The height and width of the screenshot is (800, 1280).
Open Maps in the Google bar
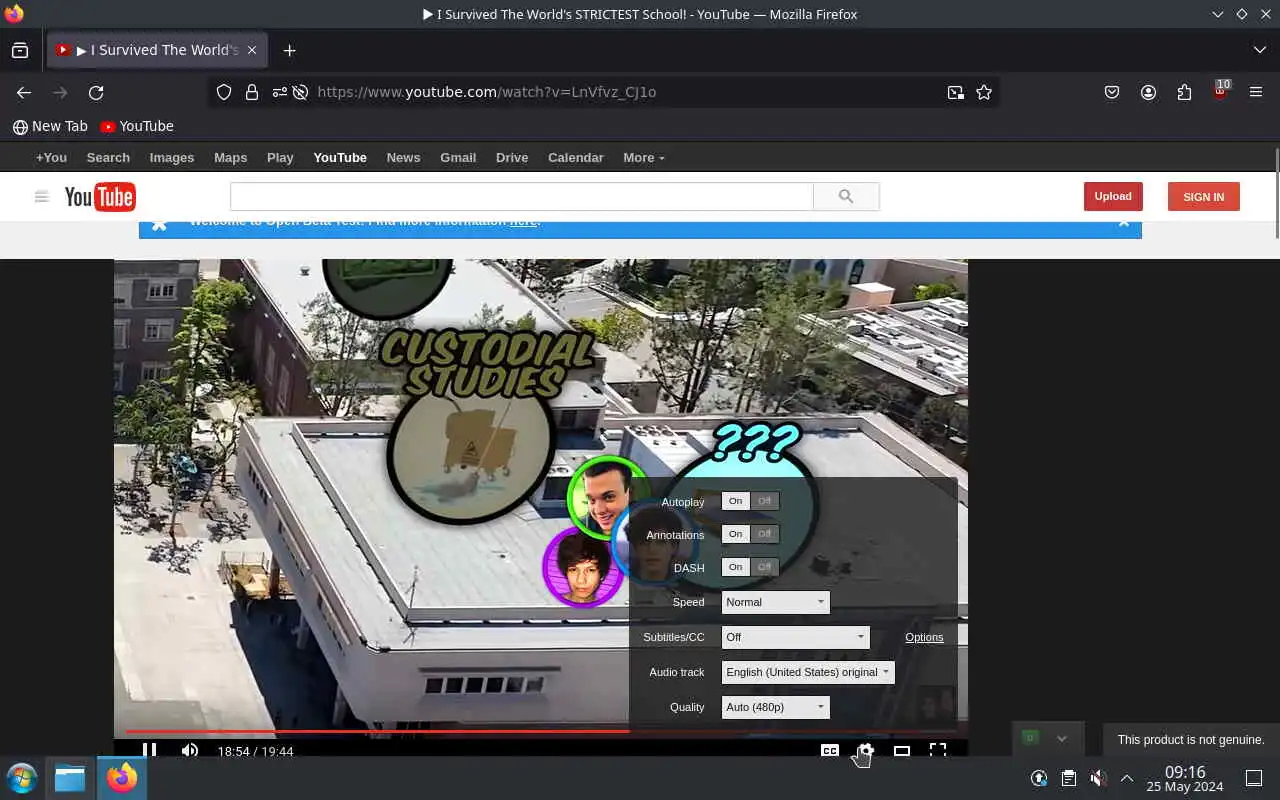[x=230, y=158]
